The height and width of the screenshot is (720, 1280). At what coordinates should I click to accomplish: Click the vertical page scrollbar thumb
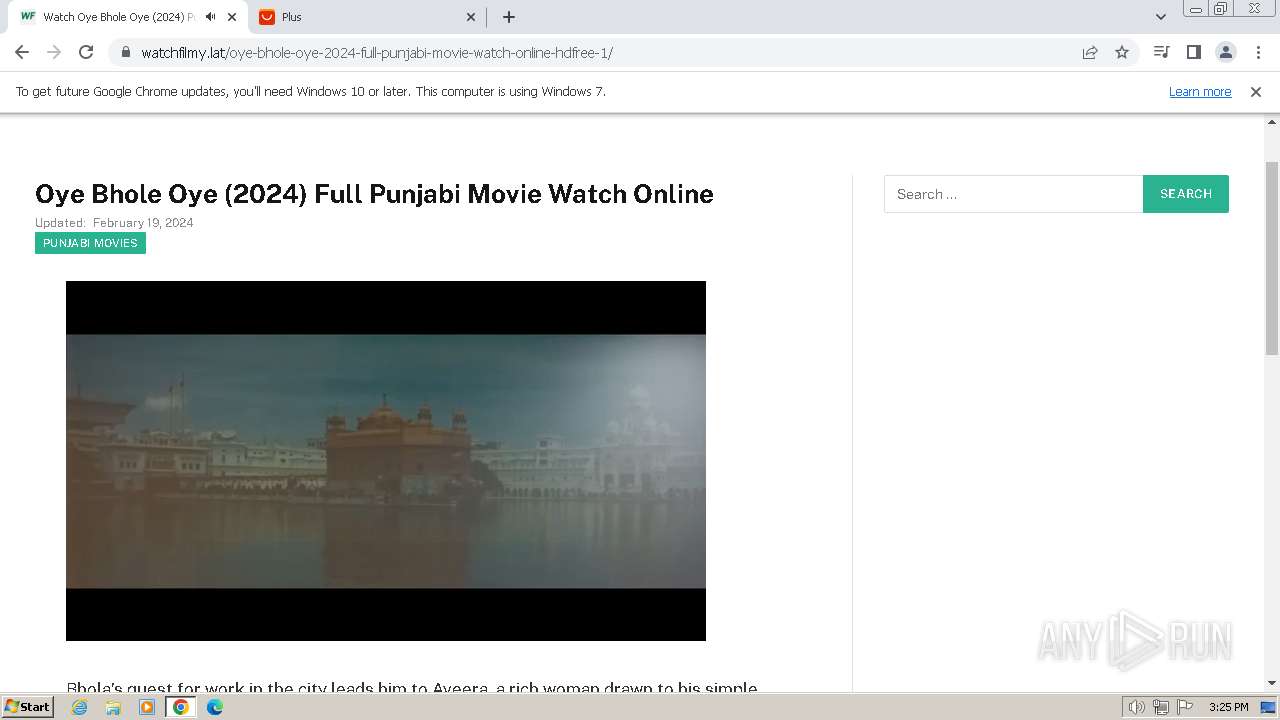(x=1272, y=257)
